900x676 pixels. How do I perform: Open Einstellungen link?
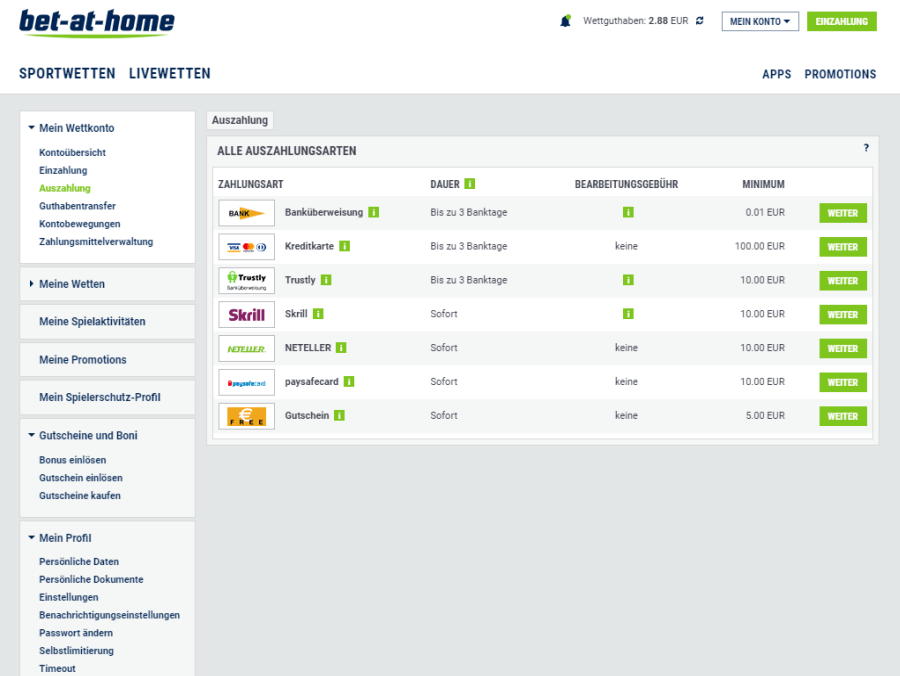tap(69, 597)
